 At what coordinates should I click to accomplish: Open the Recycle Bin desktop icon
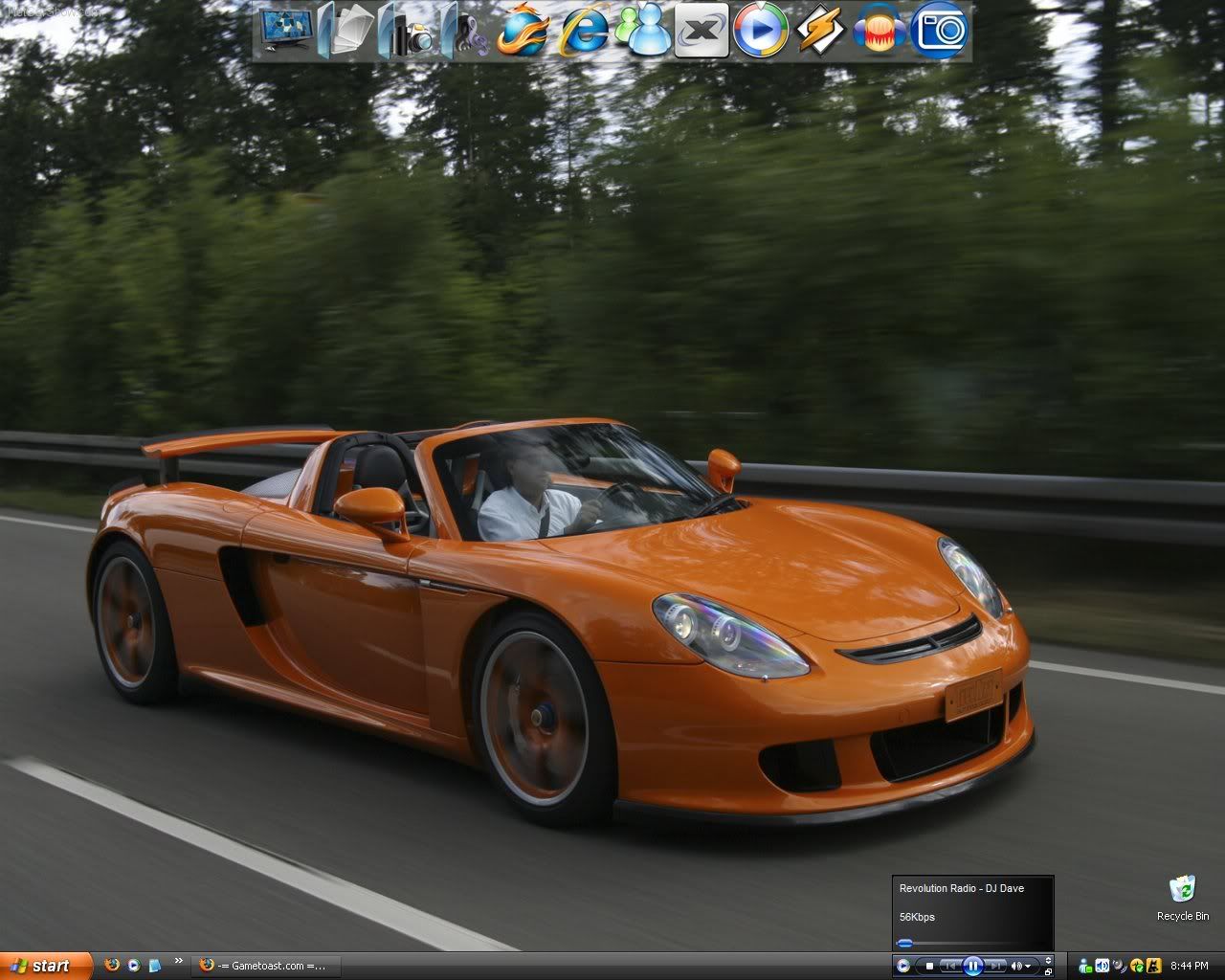[x=1183, y=898]
